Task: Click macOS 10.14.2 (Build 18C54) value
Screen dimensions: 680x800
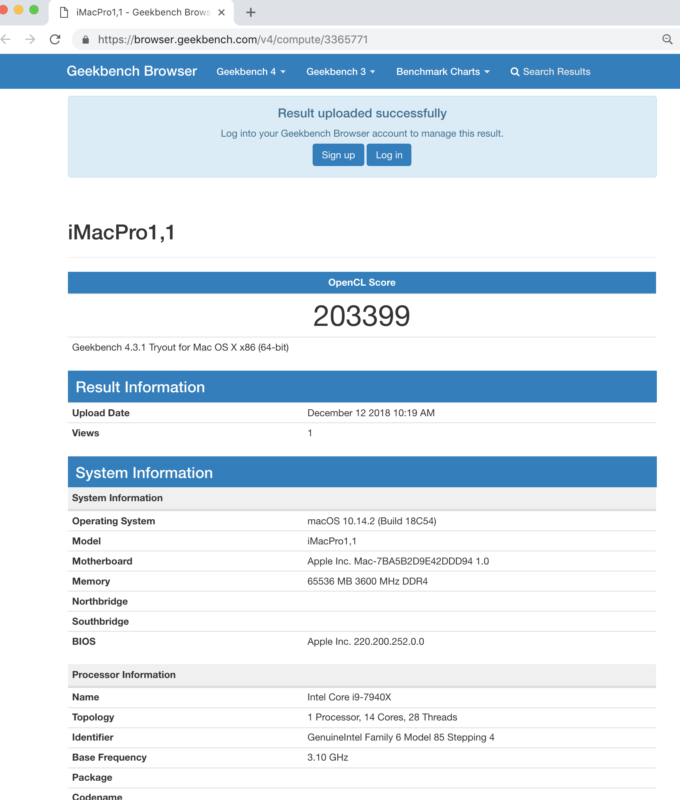Action: tap(371, 521)
